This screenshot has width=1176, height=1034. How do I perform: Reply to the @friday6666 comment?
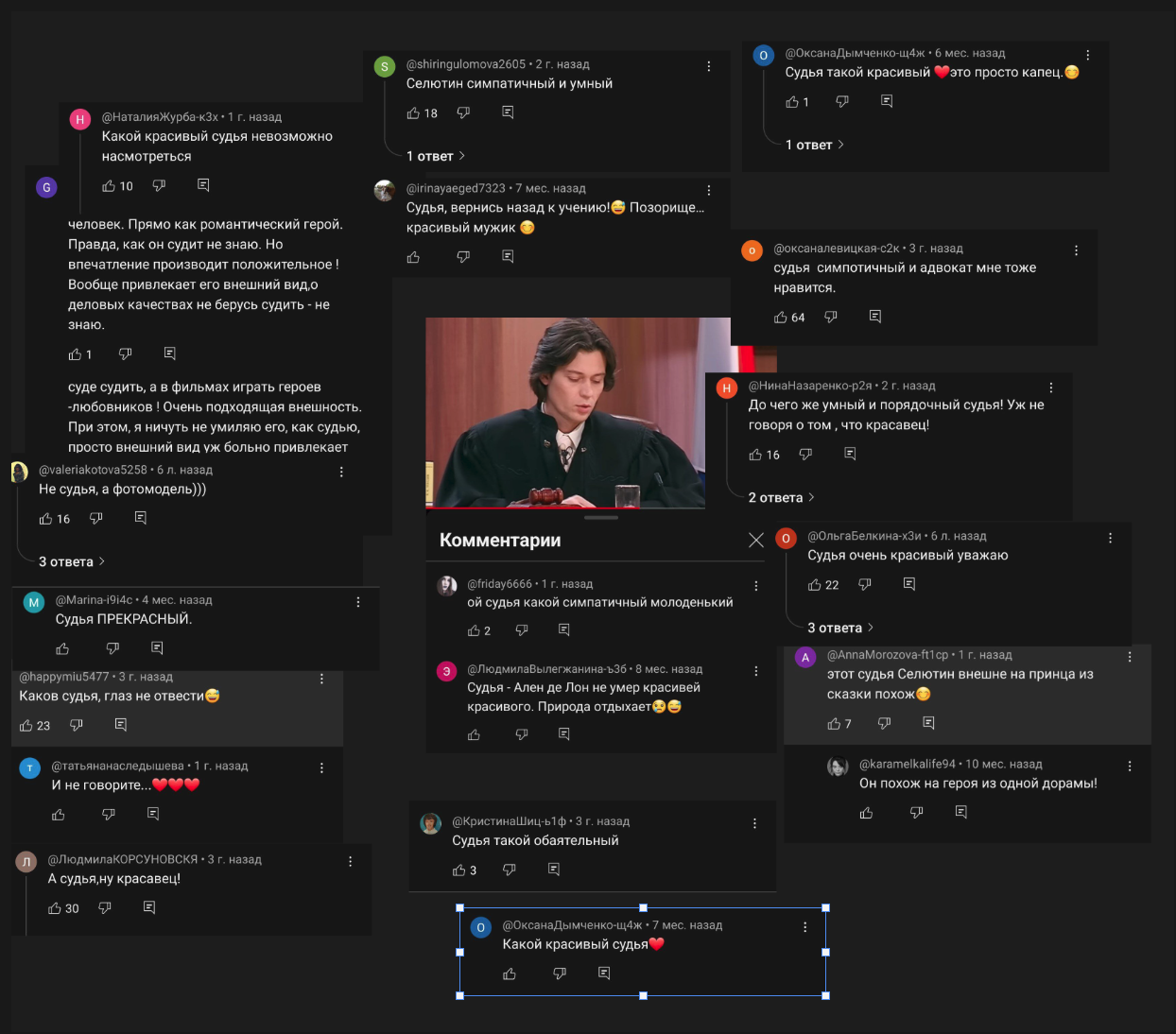(564, 630)
